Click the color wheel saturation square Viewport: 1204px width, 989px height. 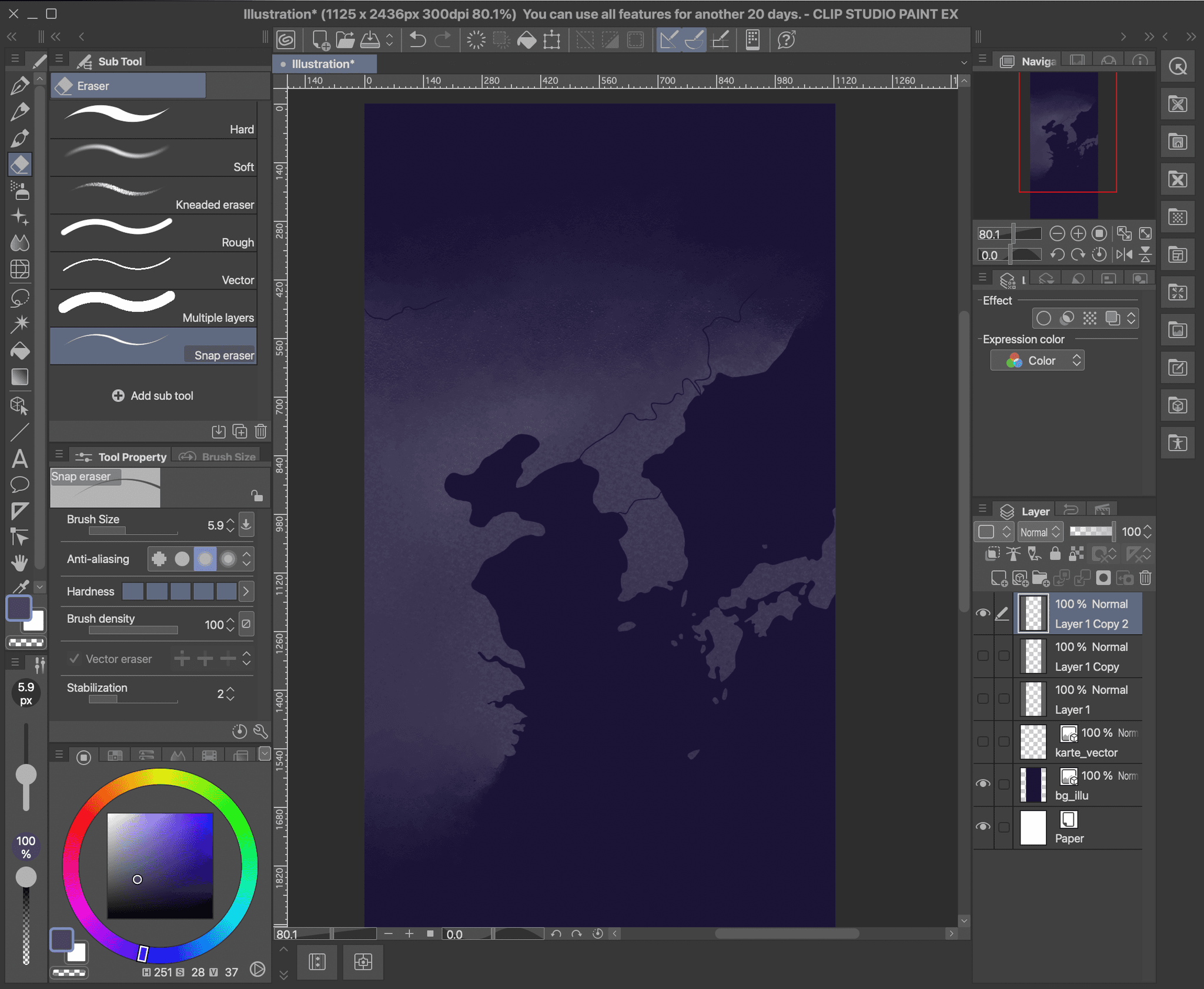160,866
